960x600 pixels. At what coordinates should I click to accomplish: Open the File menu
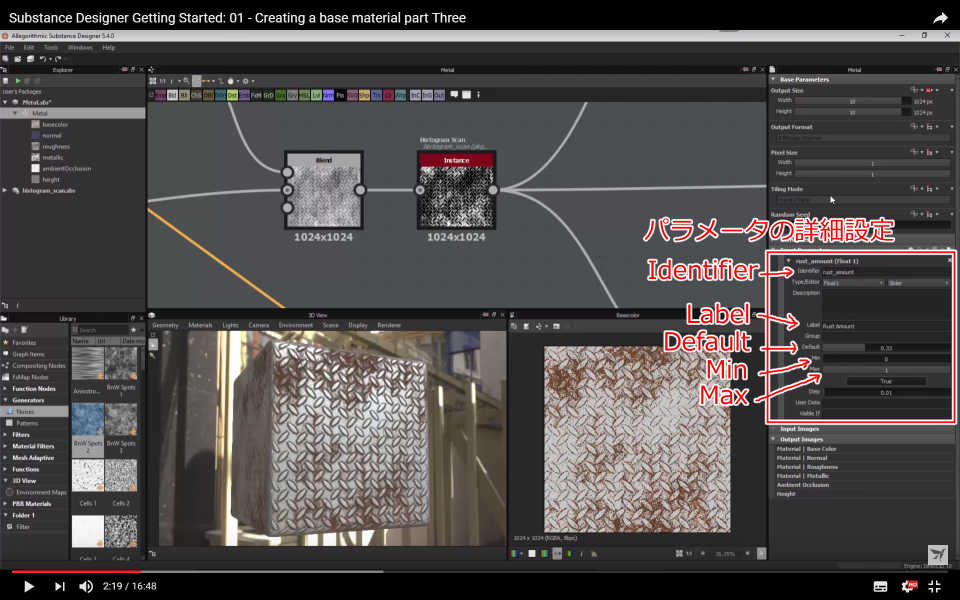(x=9, y=48)
